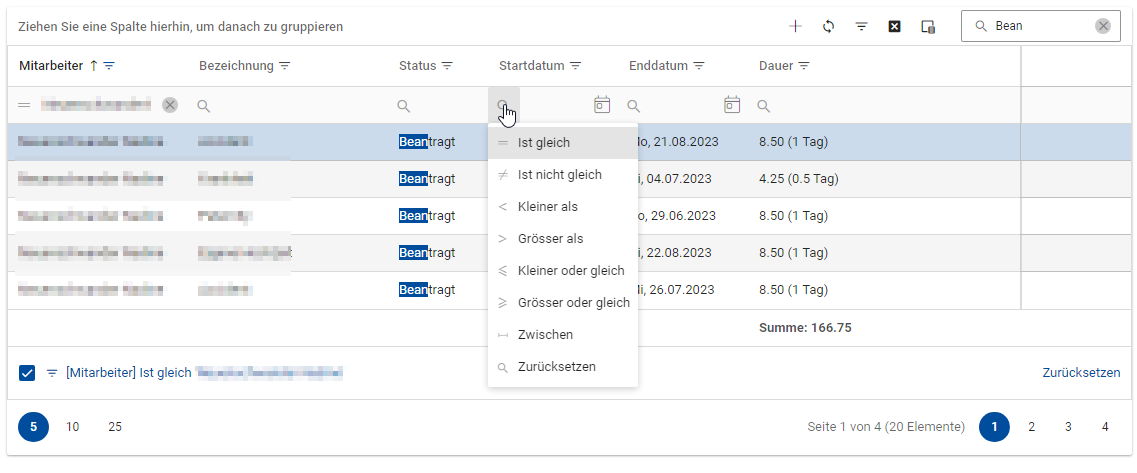Select 'Grösser oder gleich' filter operation
1137x473 pixels.
point(573,303)
